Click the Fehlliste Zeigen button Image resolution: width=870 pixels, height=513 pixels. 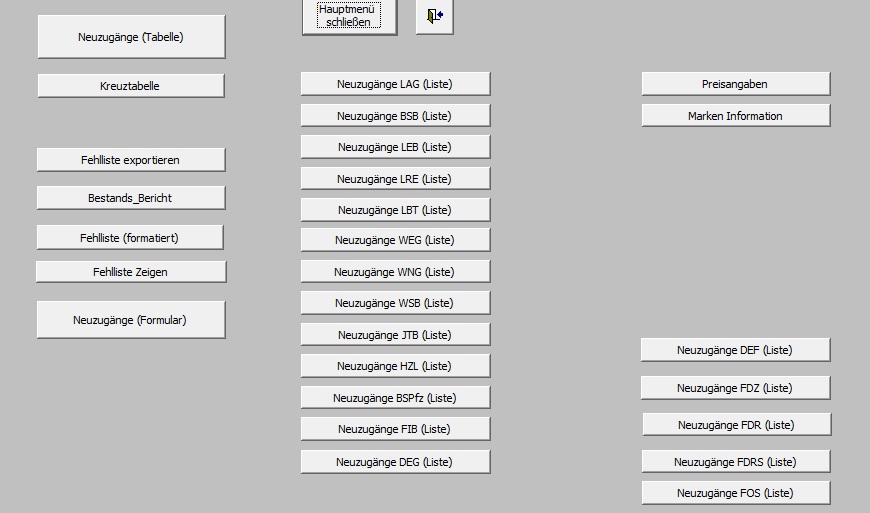point(131,272)
